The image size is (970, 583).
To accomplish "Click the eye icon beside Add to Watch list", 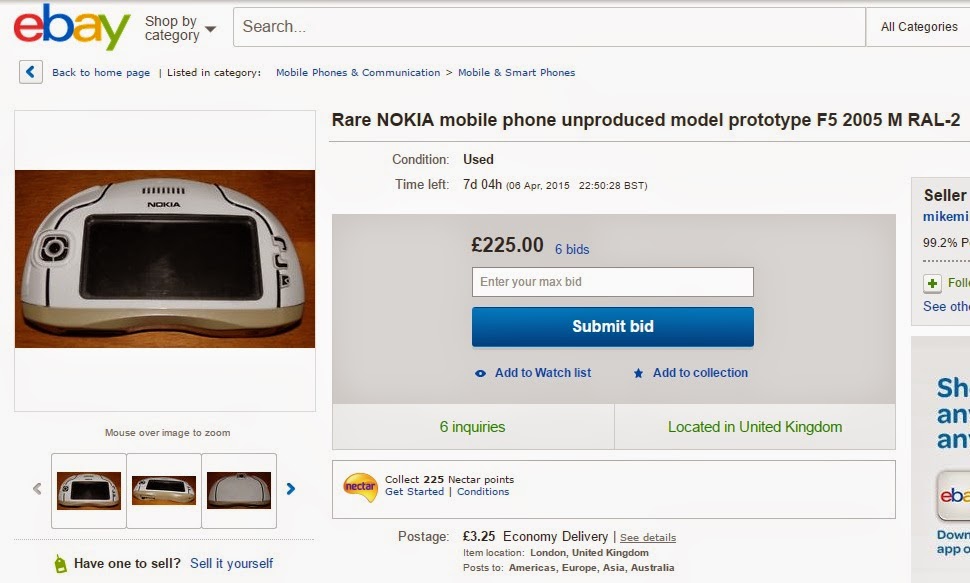I will (481, 373).
